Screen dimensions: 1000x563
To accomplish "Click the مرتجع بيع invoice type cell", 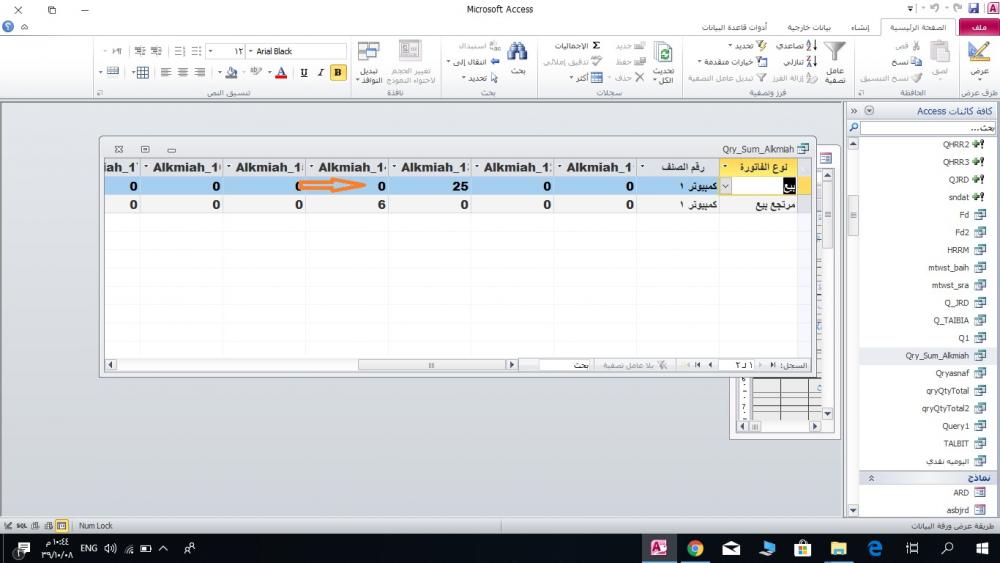I will (x=758, y=205).
